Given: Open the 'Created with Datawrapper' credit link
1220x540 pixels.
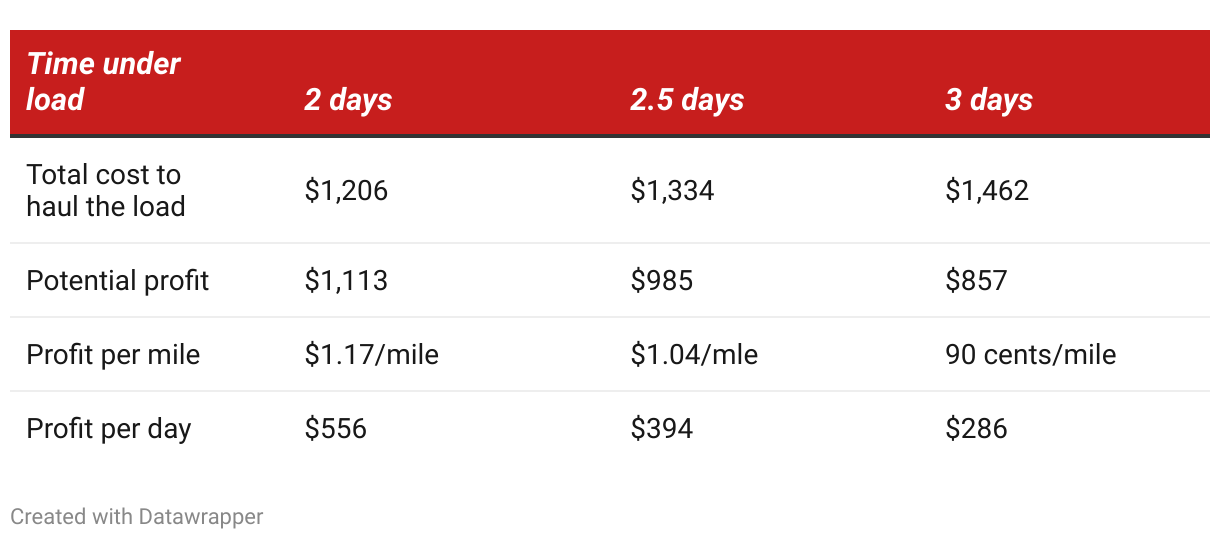Looking at the screenshot, I should 137,516.
